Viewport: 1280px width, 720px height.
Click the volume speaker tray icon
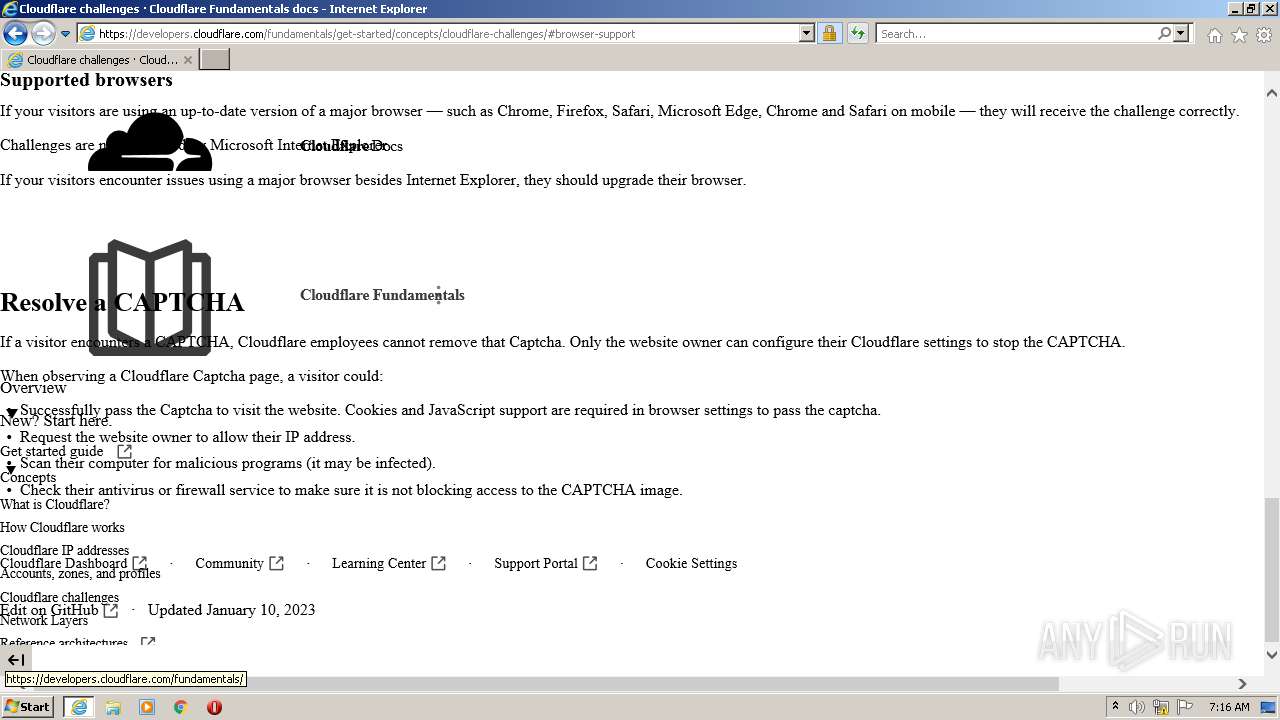point(1137,707)
